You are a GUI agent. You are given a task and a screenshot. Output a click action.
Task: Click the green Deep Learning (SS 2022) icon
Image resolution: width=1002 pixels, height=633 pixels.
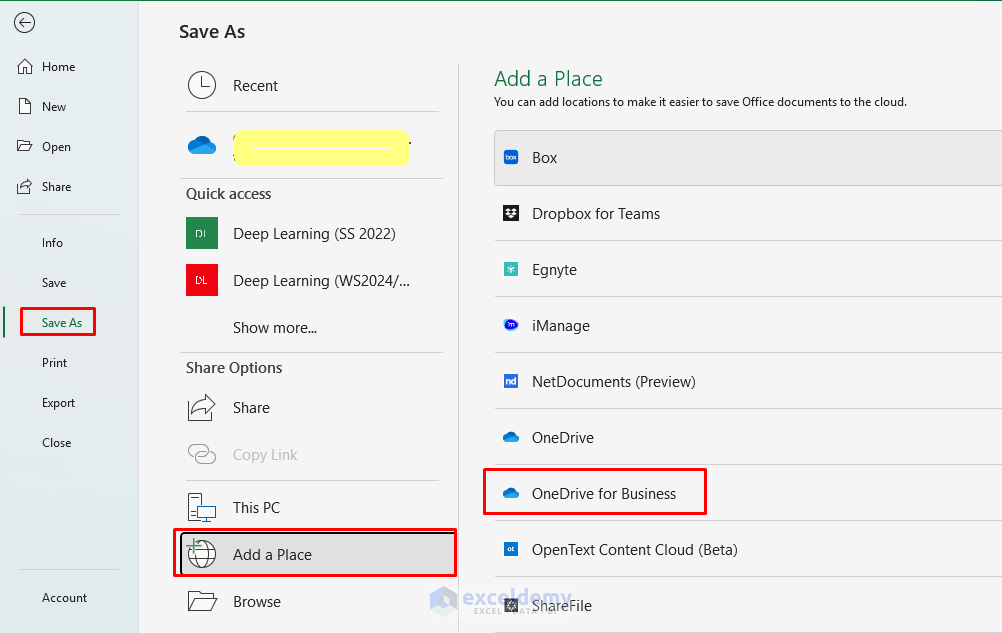202,234
